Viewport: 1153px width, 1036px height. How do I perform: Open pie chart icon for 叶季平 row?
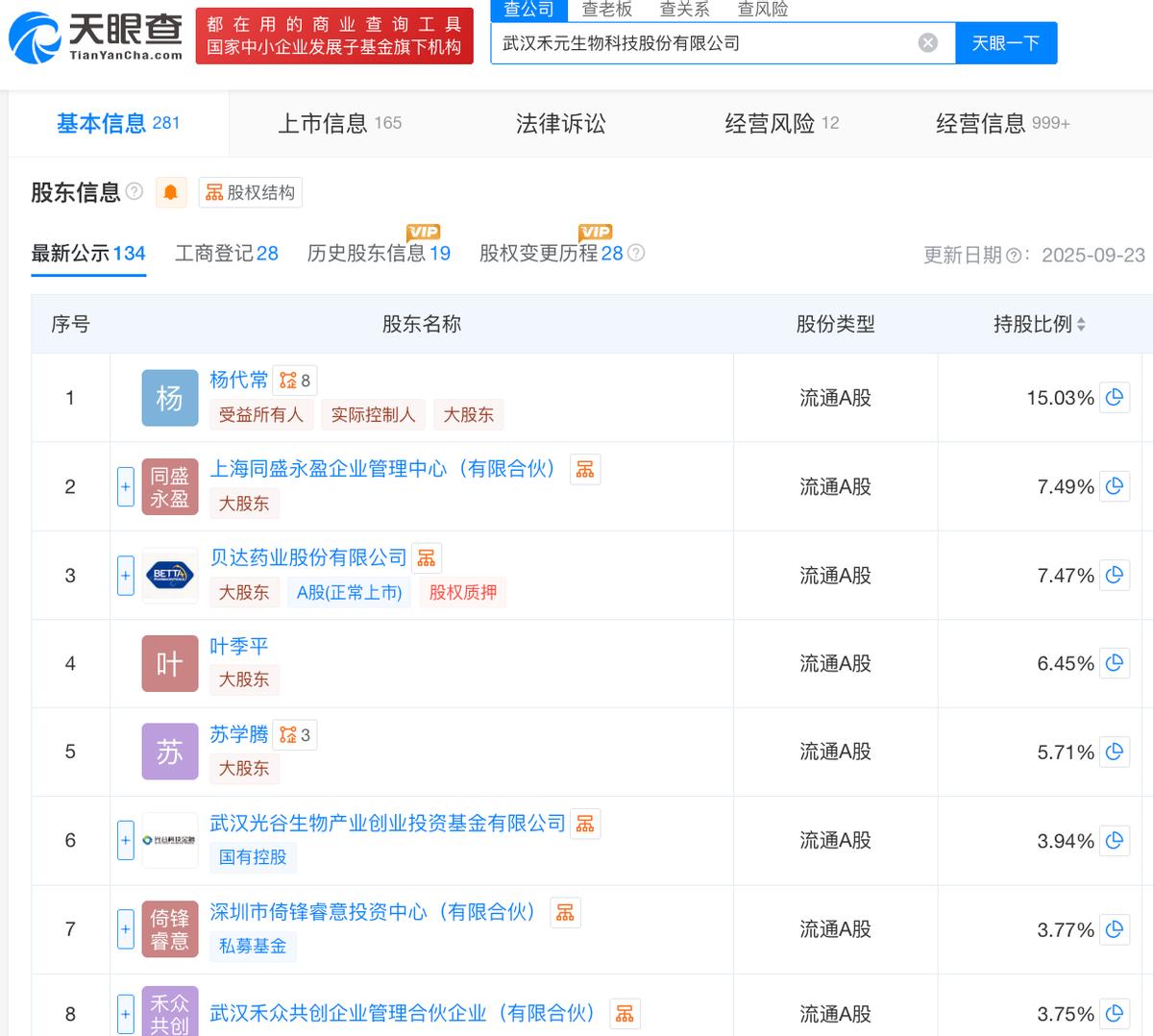click(1114, 663)
